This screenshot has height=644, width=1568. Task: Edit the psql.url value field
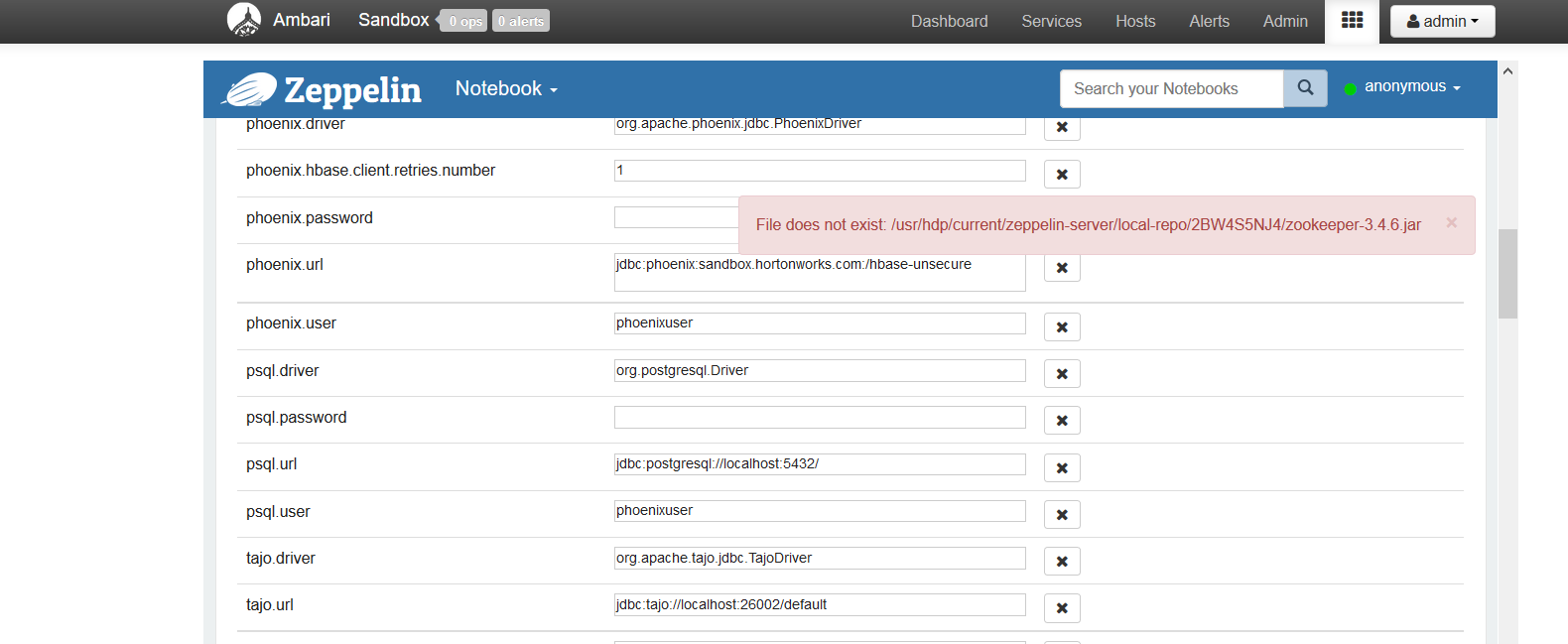coord(820,464)
